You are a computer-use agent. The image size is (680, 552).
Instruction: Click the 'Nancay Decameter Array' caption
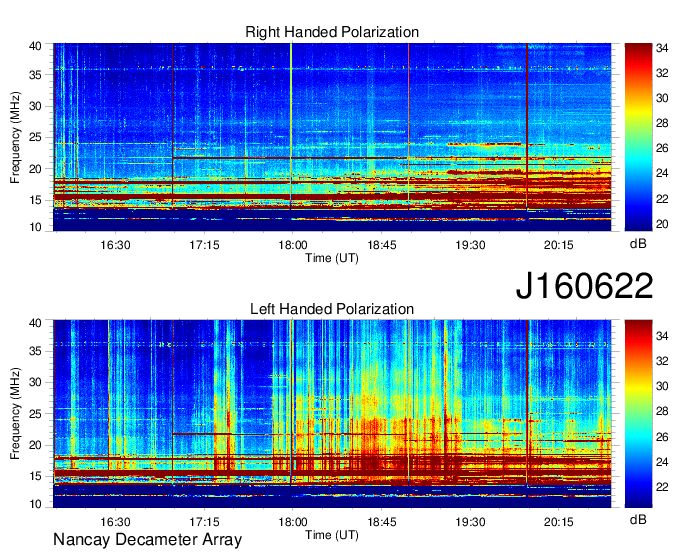(x=147, y=540)
